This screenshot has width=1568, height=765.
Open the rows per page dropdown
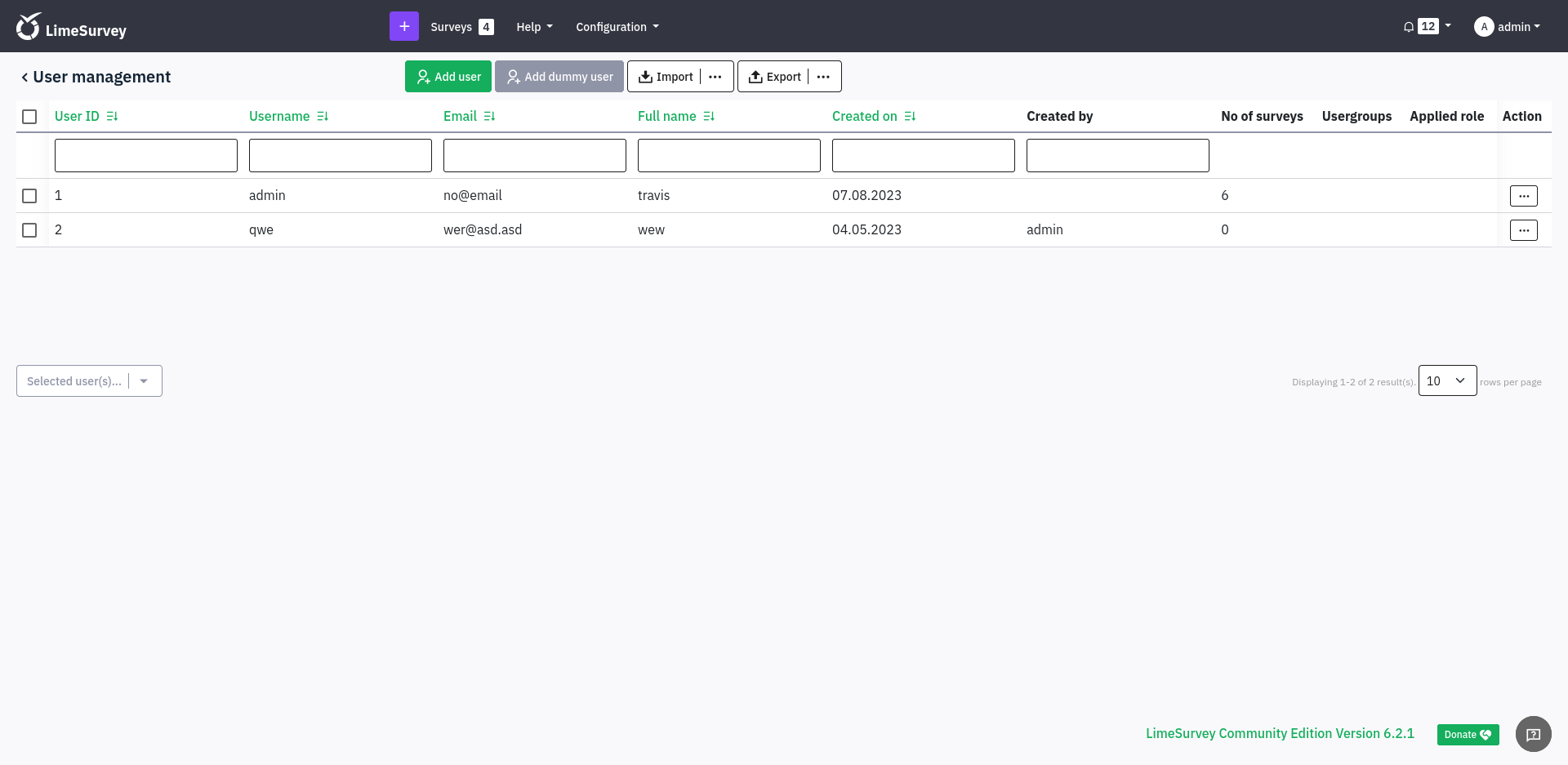coord(1447,380)
